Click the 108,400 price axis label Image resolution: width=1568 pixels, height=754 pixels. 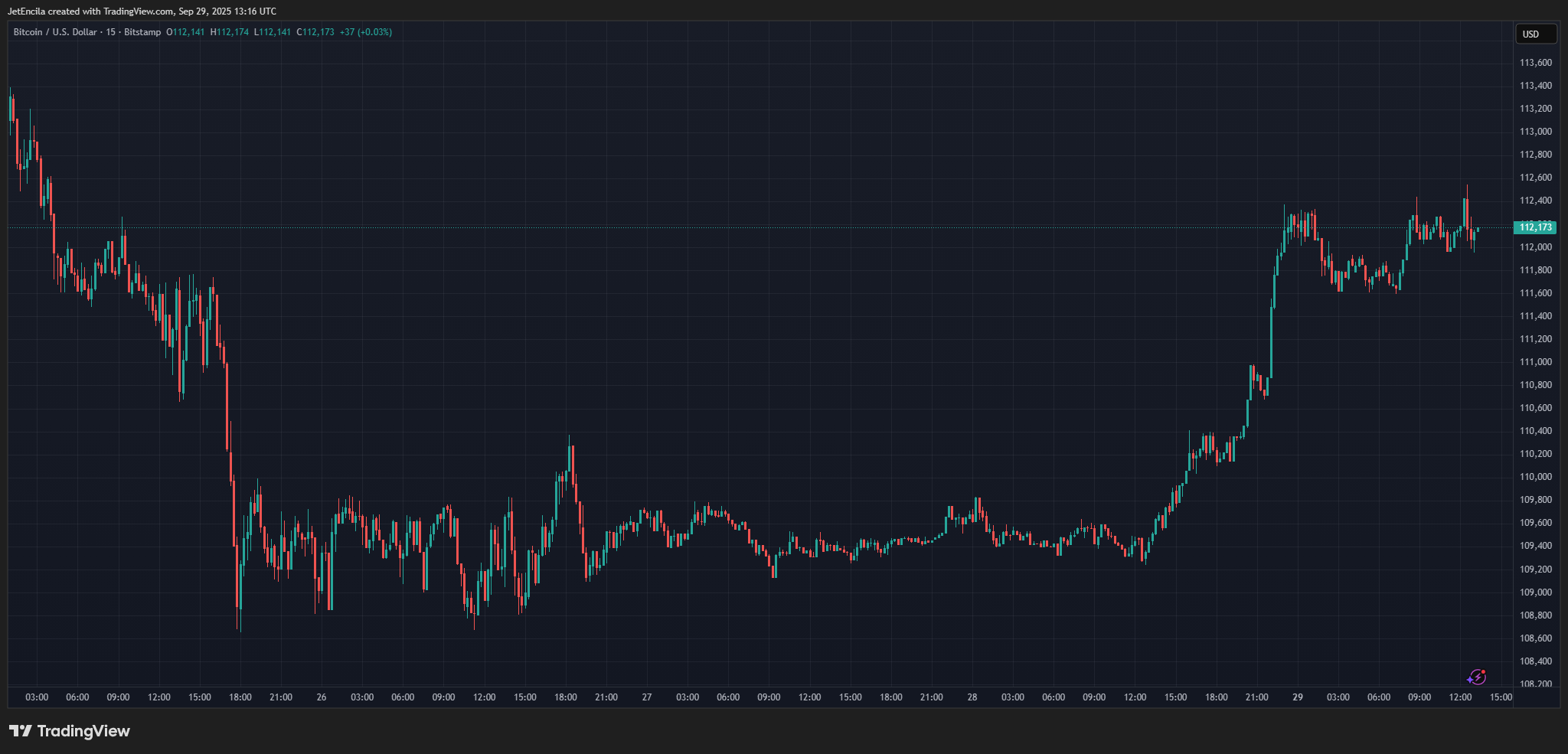click(1536, 661)
